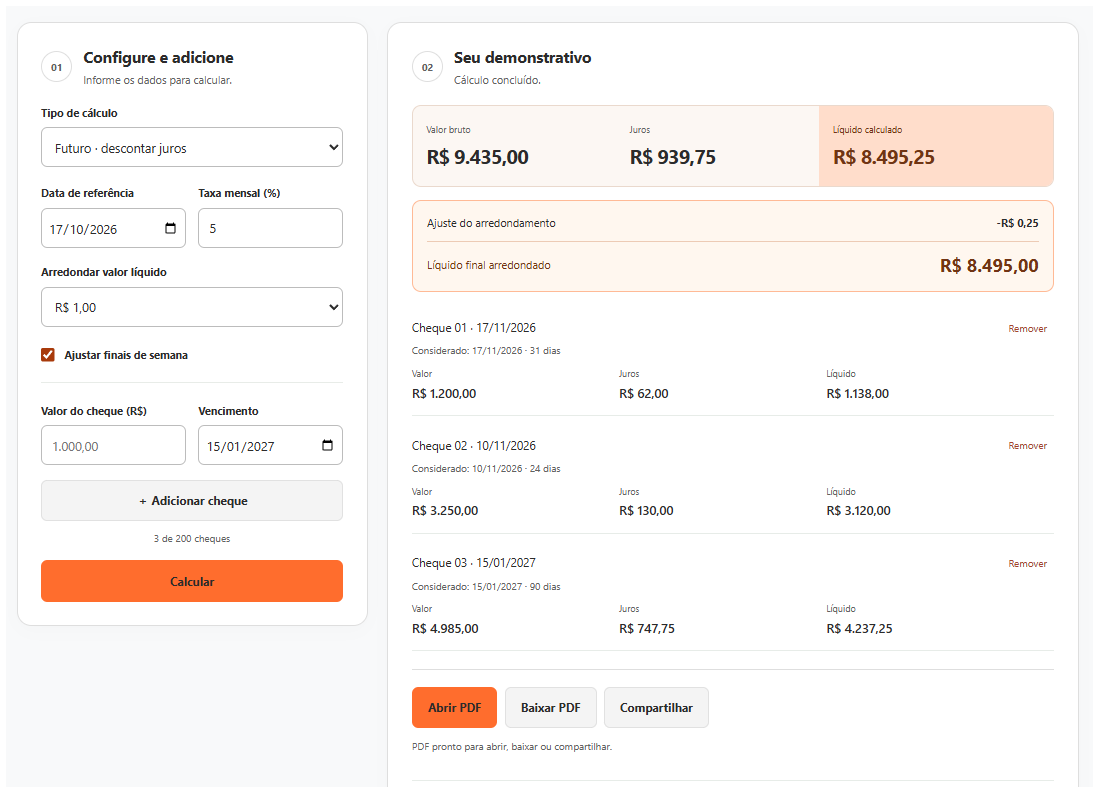This screenshot has height=800, width=1100.
Task: Click the Adicionar cheque button
Action: coord(192,501)
